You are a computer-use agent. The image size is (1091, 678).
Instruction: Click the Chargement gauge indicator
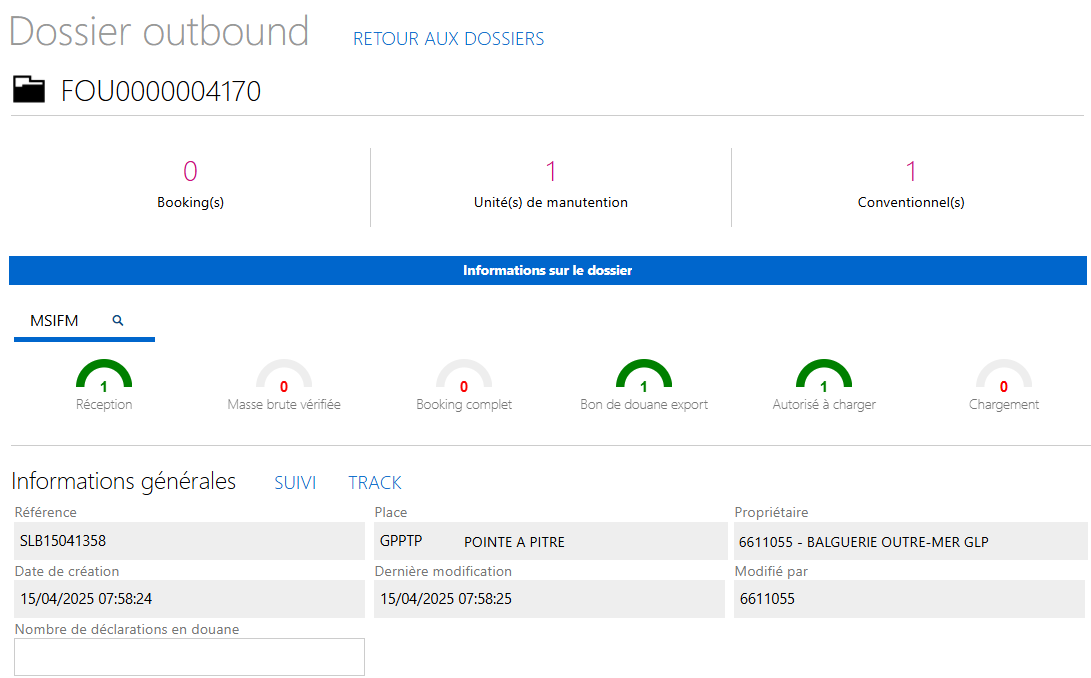click(1004, 377)
